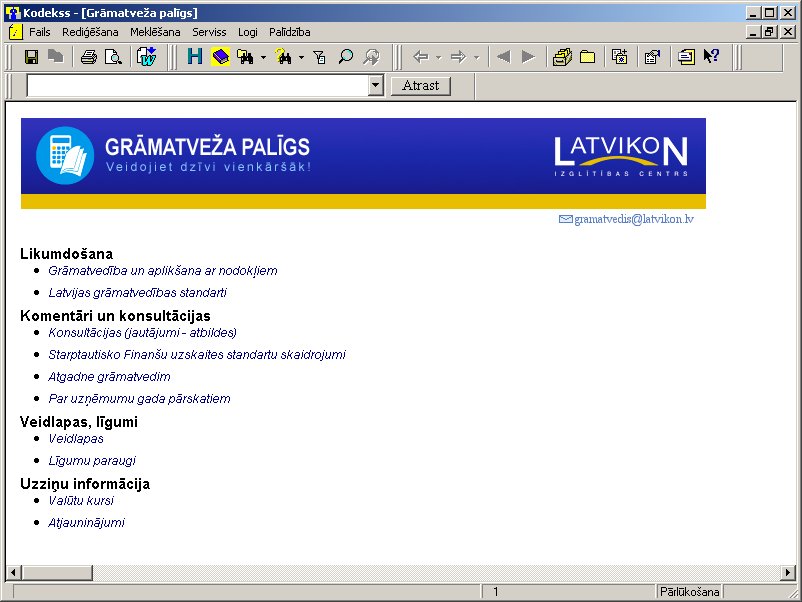Click the Pārlūkošana status bar text
Image resolution: width=802 pixels, height=602 pixels.
click(x=689, y=592)
